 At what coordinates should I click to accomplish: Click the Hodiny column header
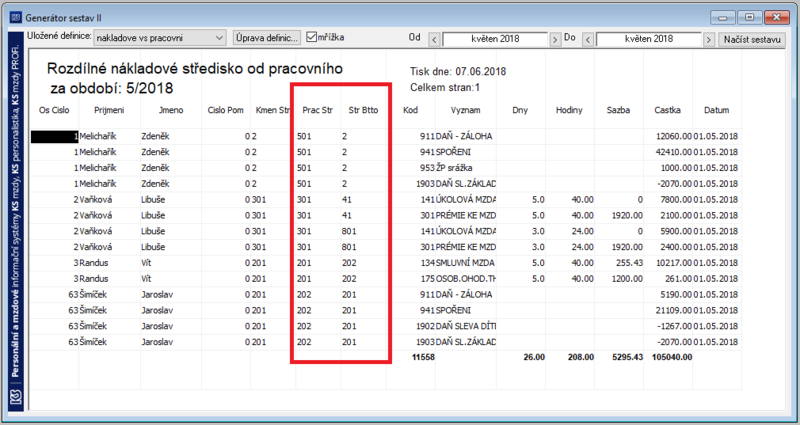569,110
